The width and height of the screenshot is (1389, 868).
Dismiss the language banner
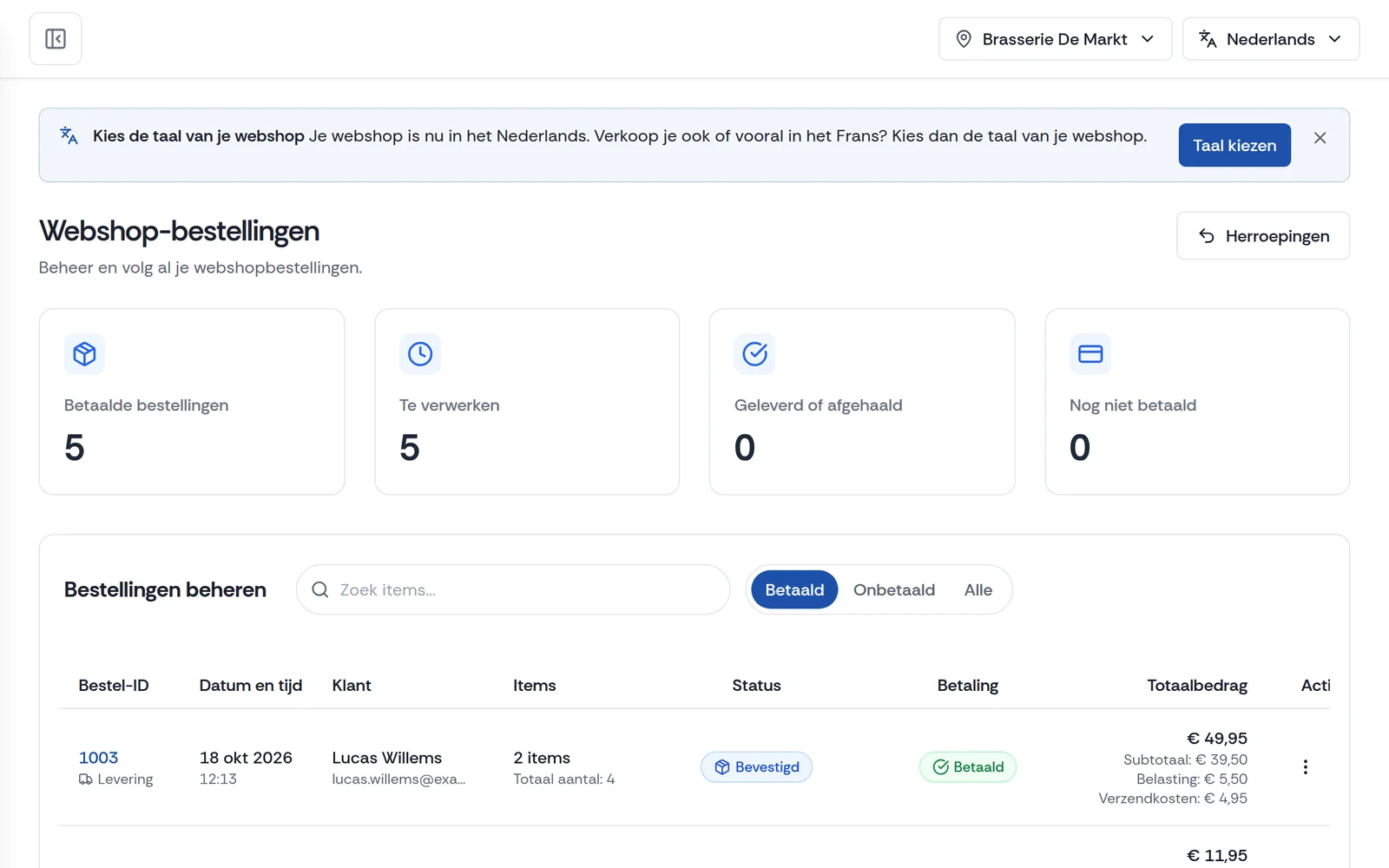pos(1320,138)
